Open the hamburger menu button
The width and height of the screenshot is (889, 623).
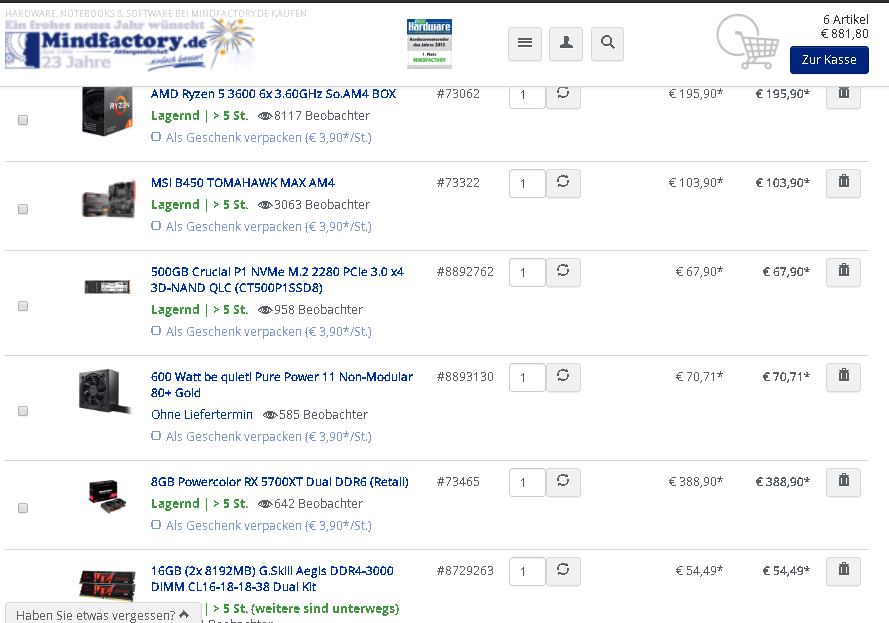coord(524,44)
